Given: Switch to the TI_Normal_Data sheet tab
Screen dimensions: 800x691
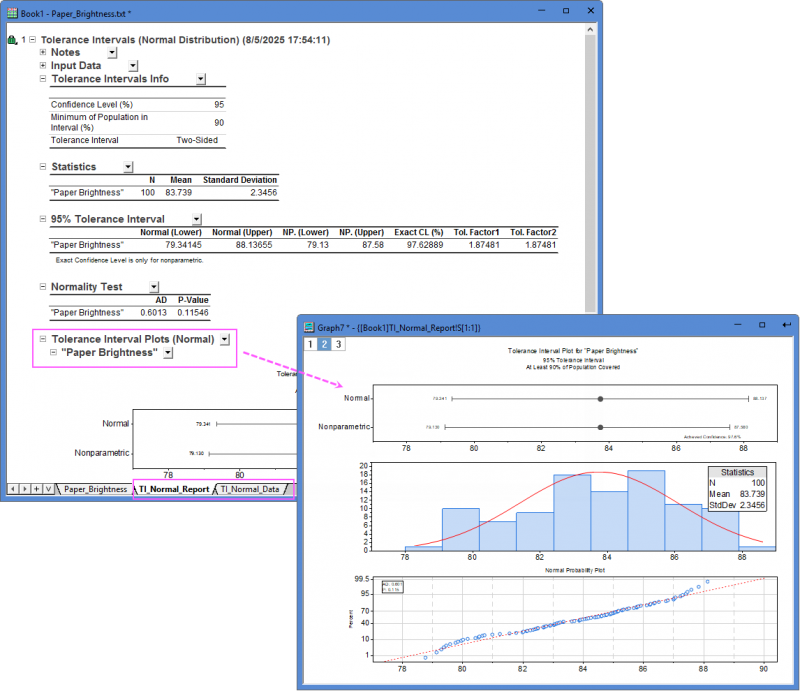Looking at the screenshot, I should pos(250,487).
